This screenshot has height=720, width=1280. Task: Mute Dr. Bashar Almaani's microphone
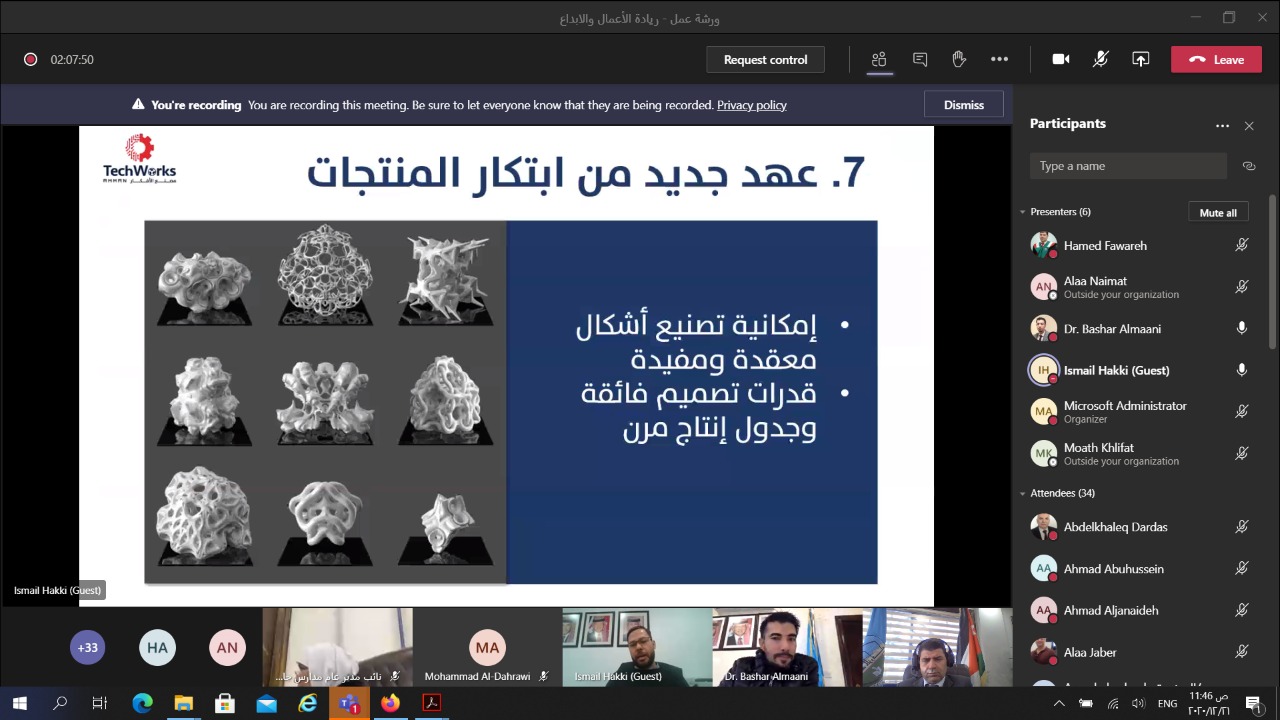coord(1241,328)
